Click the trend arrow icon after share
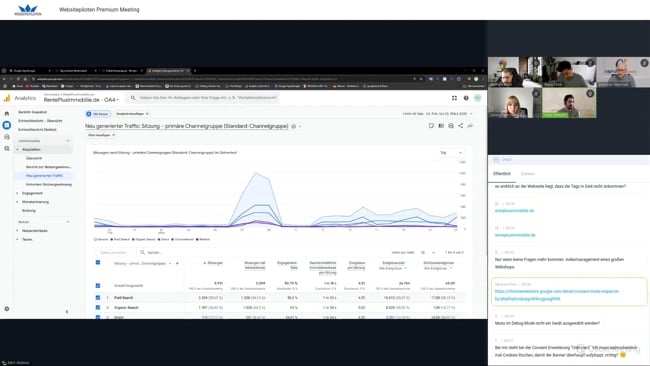Screen dimensions: 650x366 coord(470,126)
